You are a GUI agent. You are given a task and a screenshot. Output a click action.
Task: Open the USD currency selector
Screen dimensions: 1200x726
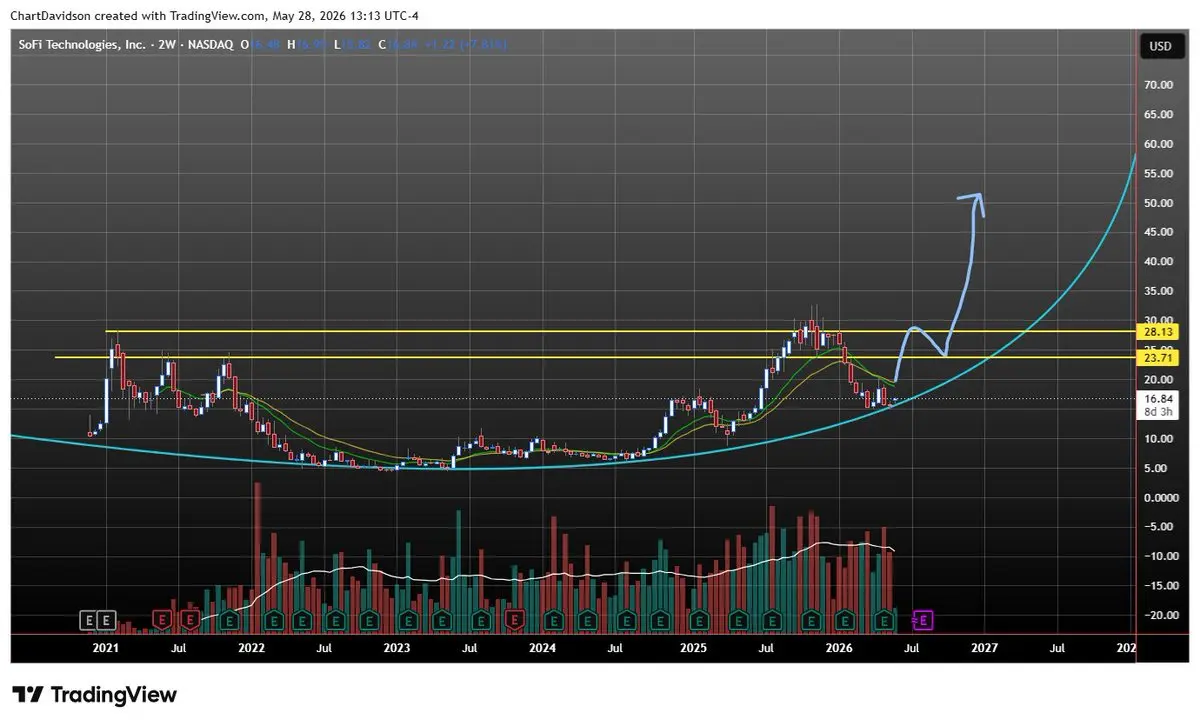[x=1160, y=46]
